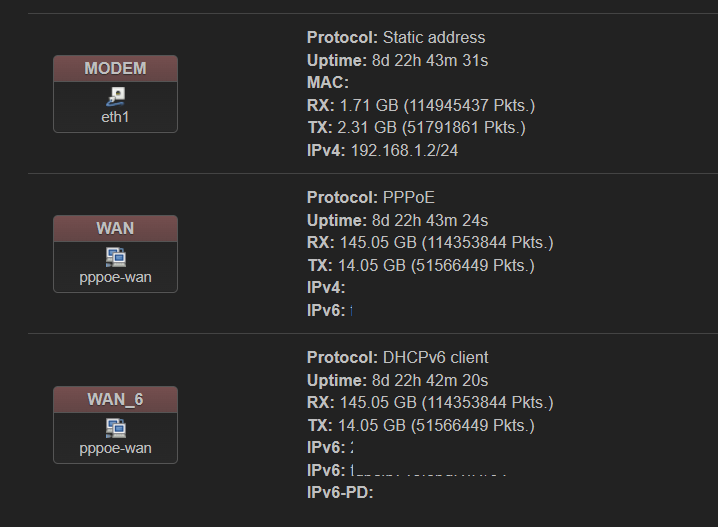Click the eth1 device label

coord(115,117)
